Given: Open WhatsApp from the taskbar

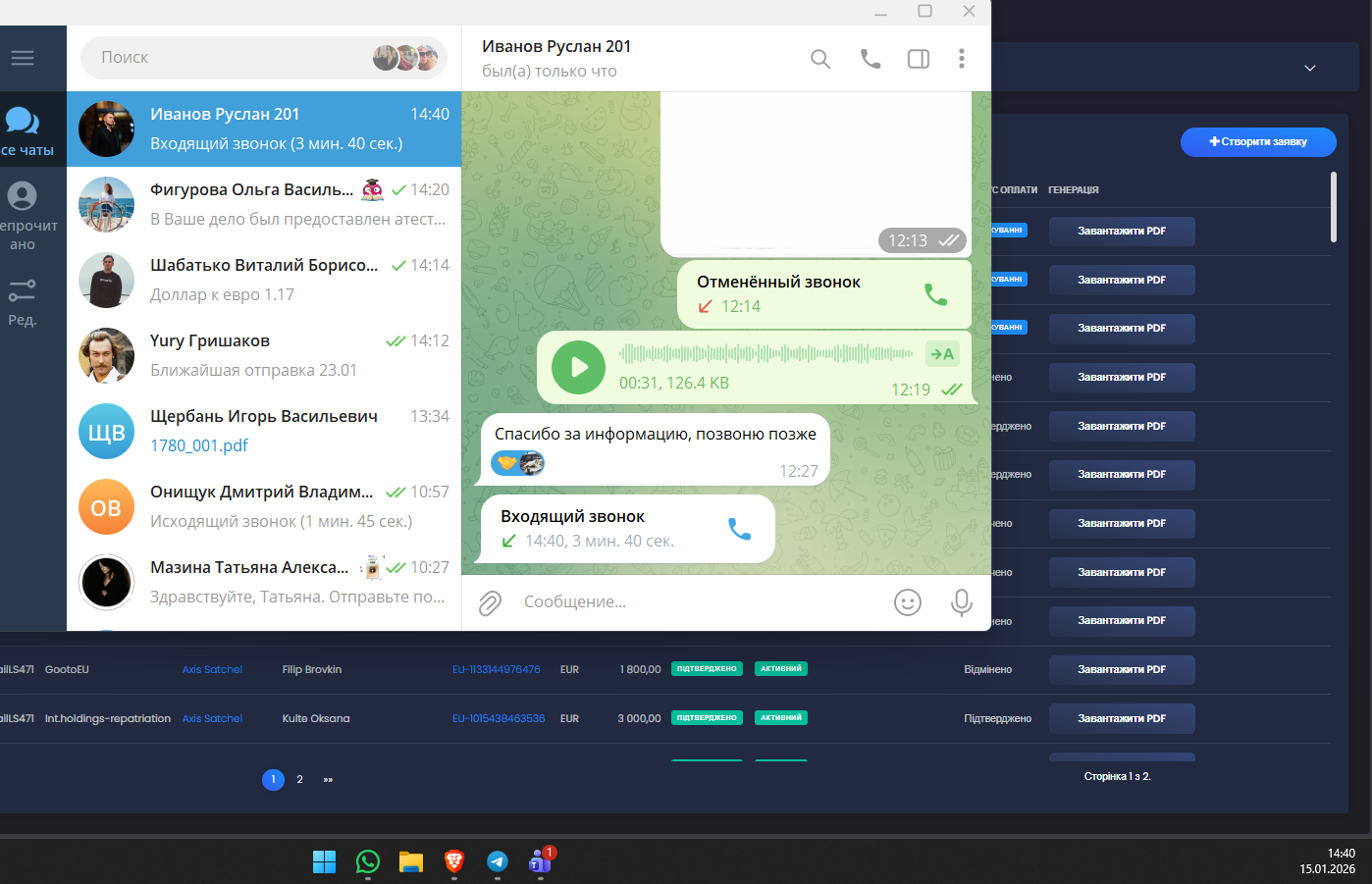Looking at the screenshot, I should [x=368, y=862].
